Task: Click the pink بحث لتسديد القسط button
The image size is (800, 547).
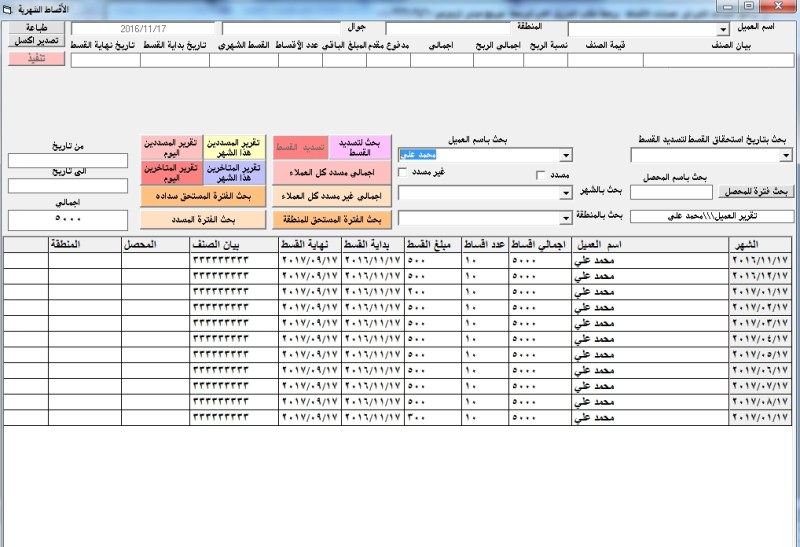Action: tap(360, 147)
